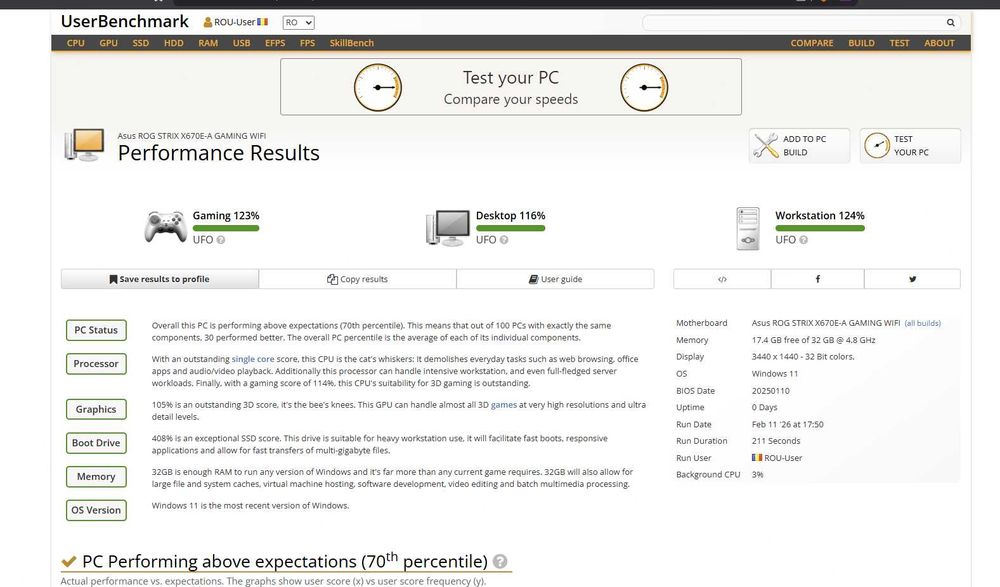Click help icon beside 70th percentile heading

(x=500, y=561)
